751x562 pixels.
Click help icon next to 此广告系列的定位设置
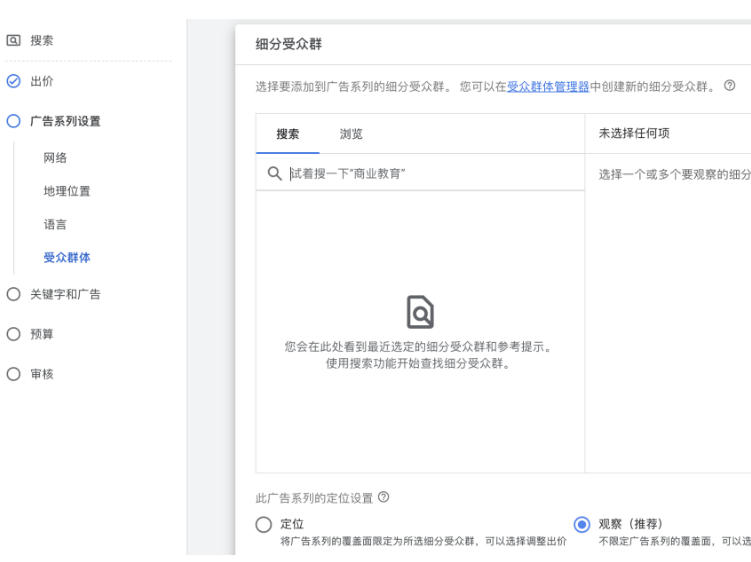tap(384, 498)
